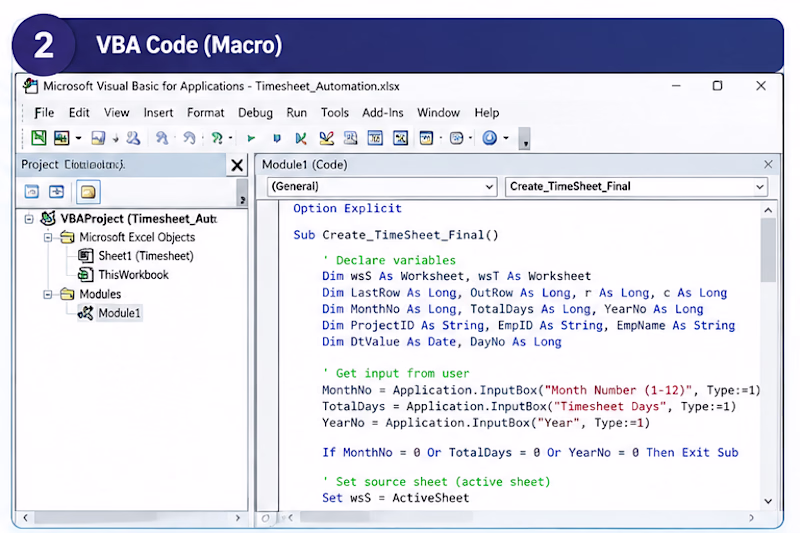Toggle Folders button in Project pane

click(x=88, y=192)
